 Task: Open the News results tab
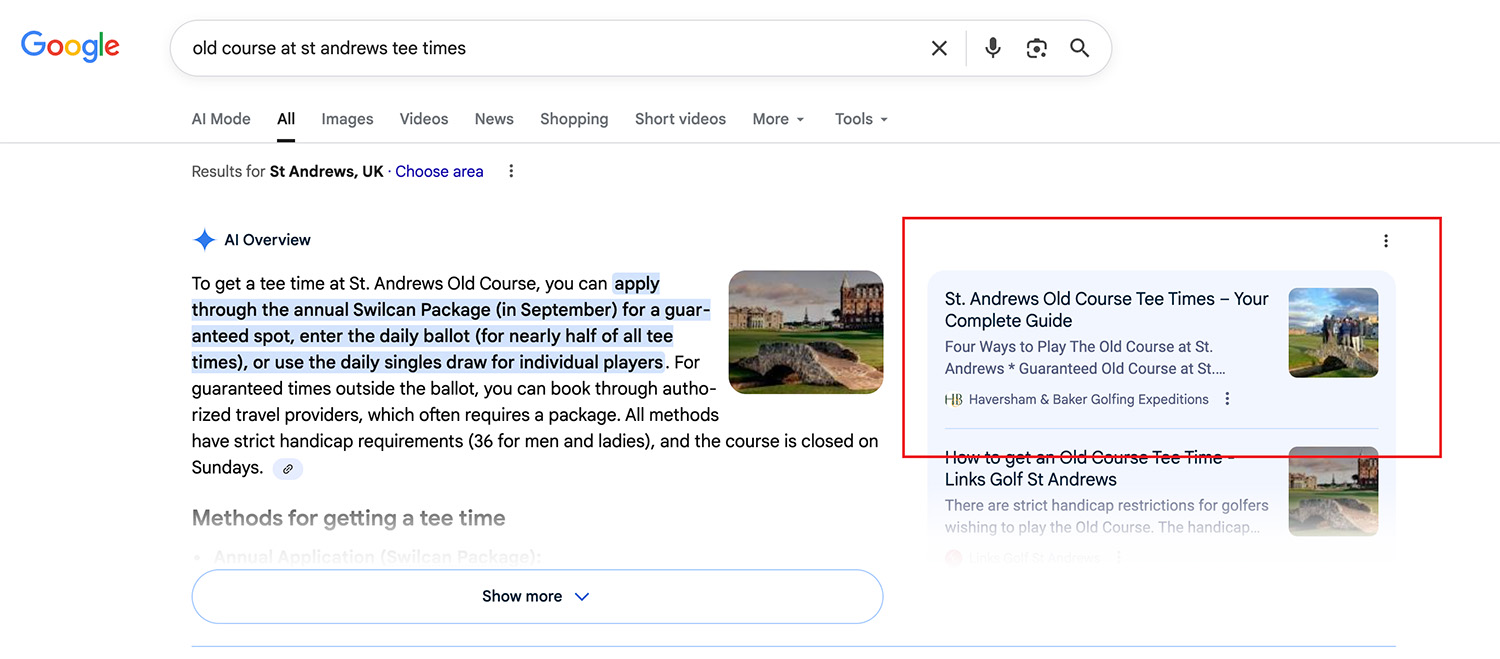494,119
